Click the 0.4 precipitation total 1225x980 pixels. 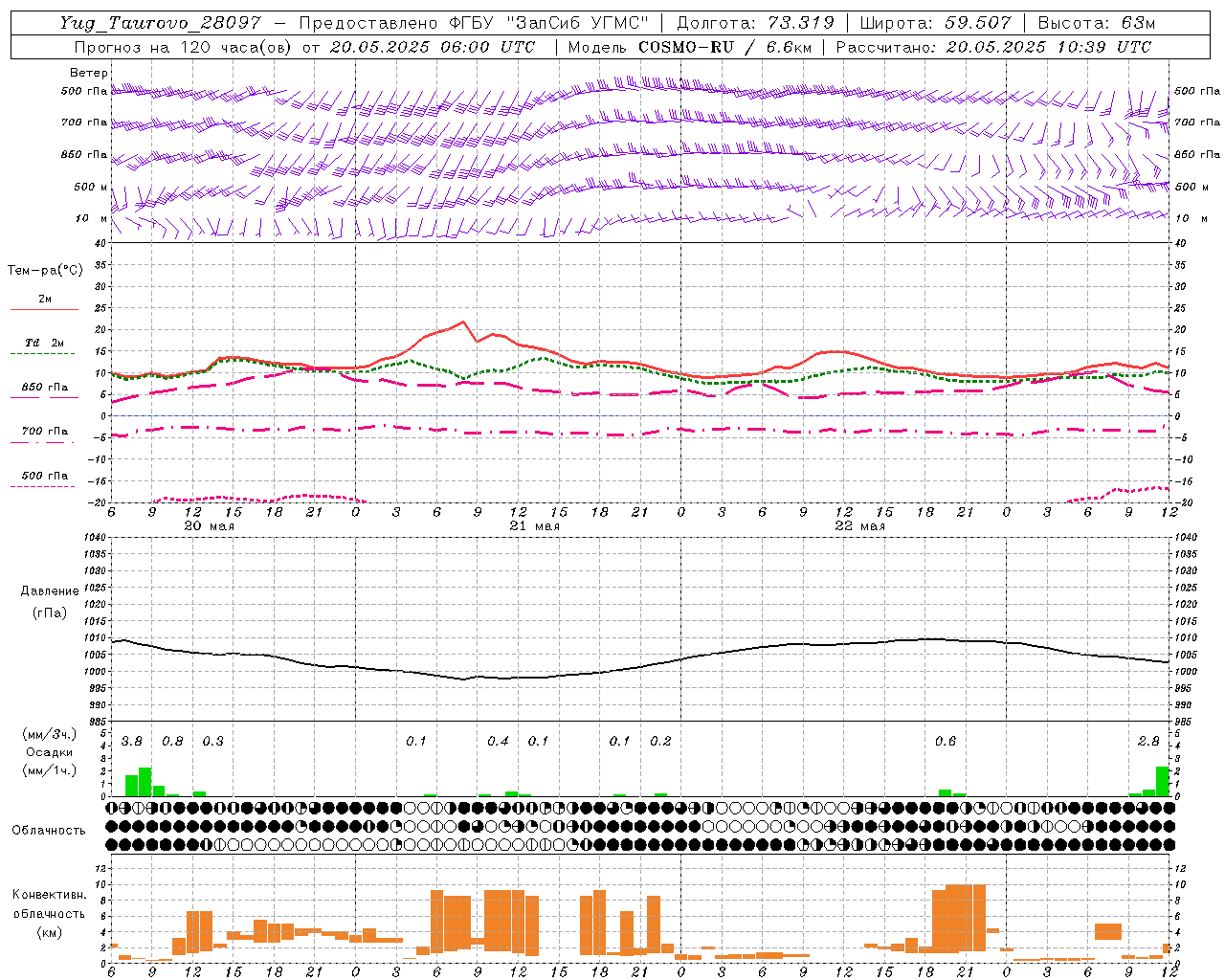[x=498, y=742]
